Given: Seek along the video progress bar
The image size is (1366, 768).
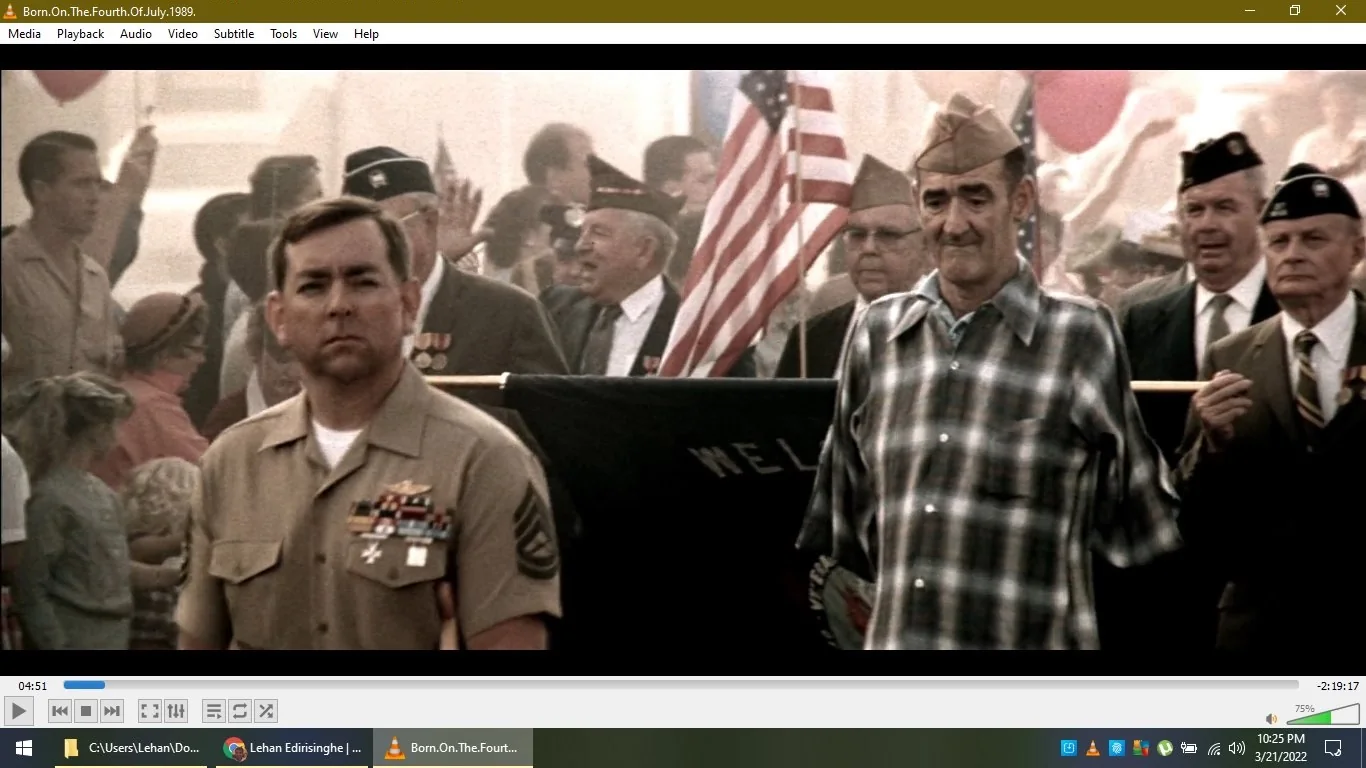Looking at the screenshot, I should 681,685.
